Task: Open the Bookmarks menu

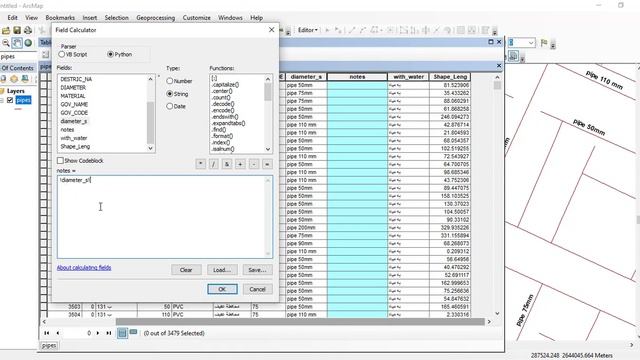Action: 60,18
